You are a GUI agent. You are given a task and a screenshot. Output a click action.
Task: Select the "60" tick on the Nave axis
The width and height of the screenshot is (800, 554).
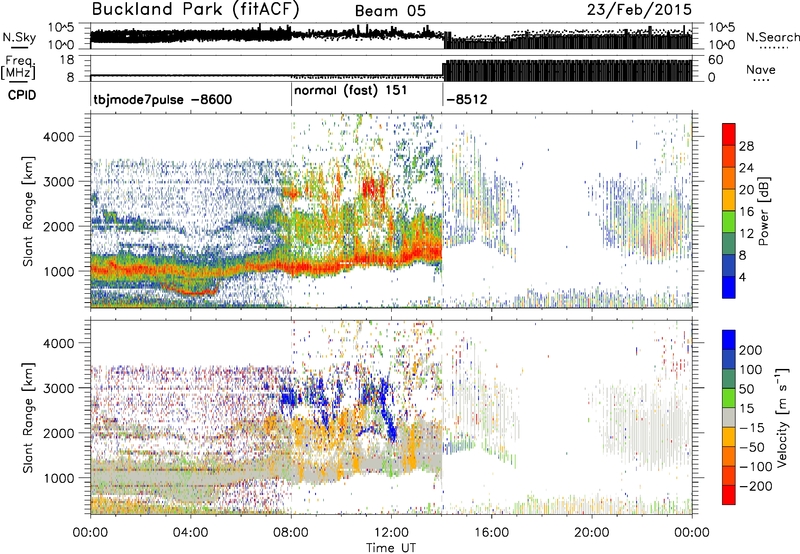[715, 60]
